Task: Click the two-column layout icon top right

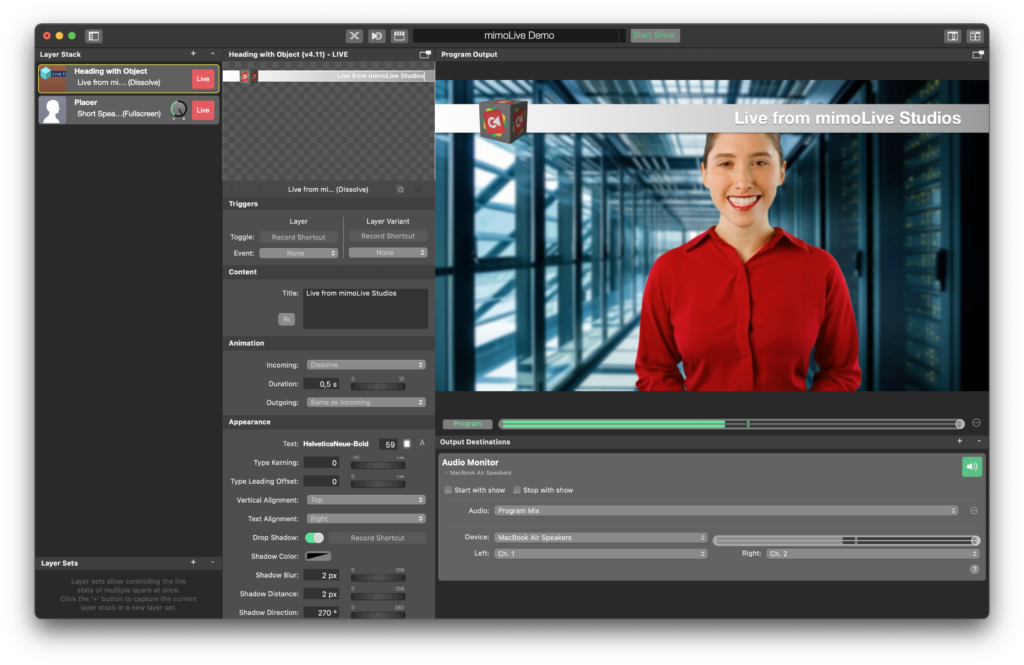Action: 951,35
